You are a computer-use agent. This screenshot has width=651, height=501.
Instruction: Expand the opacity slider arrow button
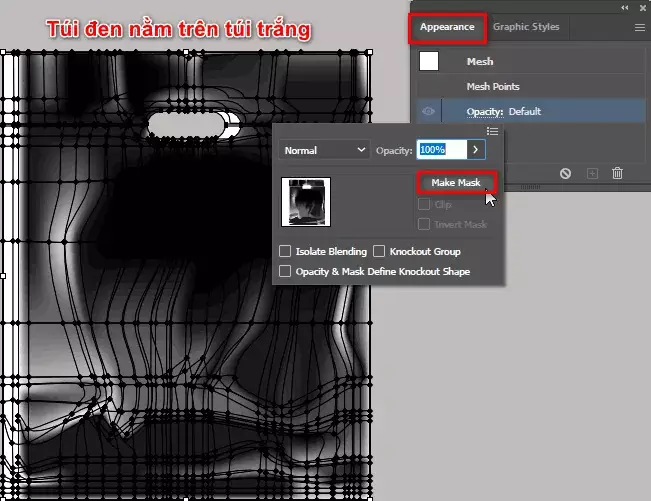(x=477, y=150)
